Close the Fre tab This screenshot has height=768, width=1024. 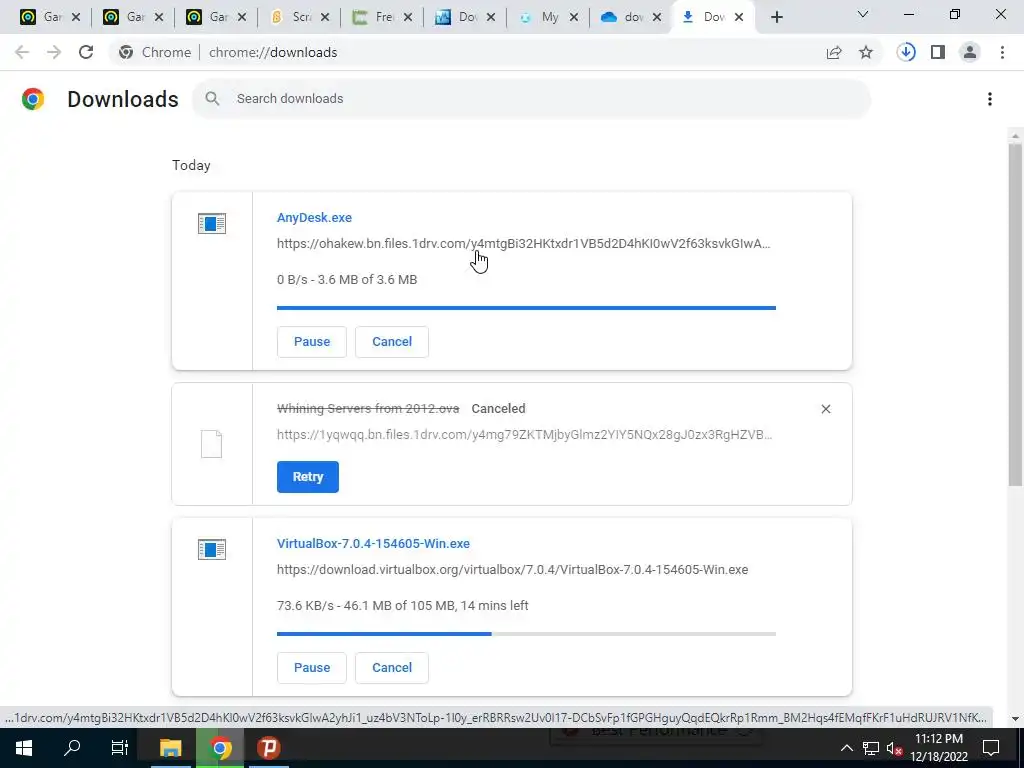point(408,17)
